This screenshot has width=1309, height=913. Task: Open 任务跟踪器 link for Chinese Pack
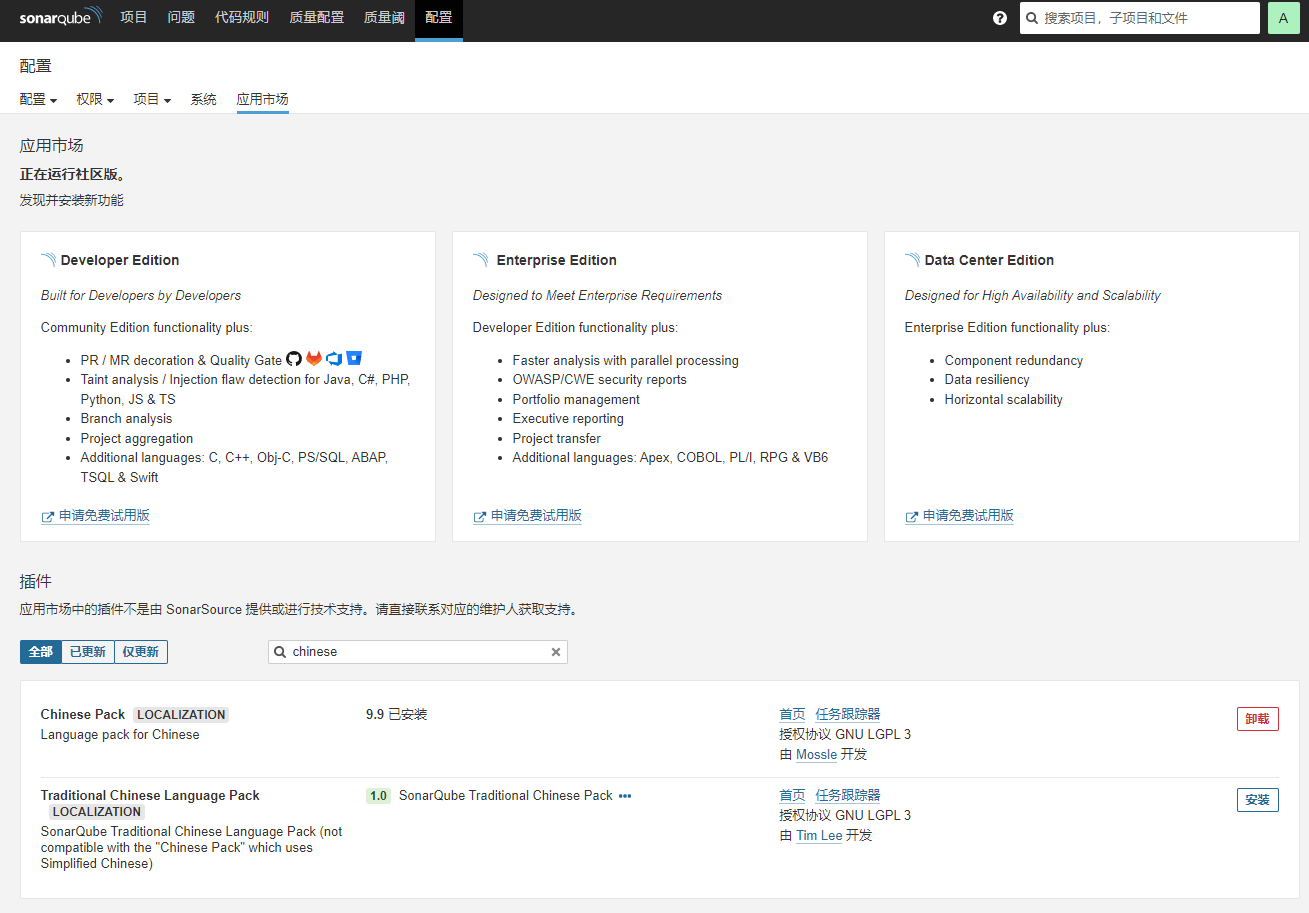coord(848,714)
